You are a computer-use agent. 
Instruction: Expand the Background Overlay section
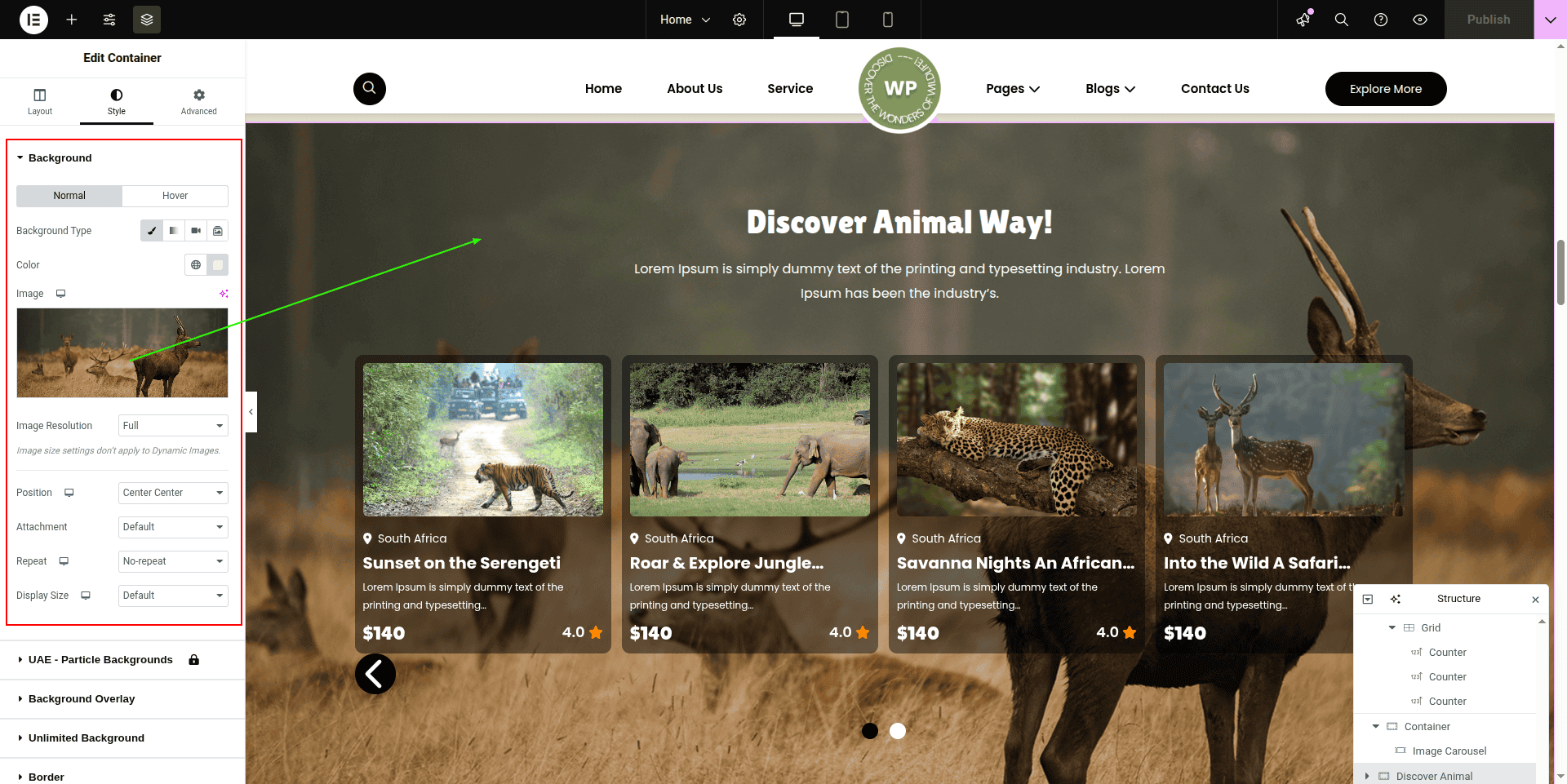click(x=82, y=699)
